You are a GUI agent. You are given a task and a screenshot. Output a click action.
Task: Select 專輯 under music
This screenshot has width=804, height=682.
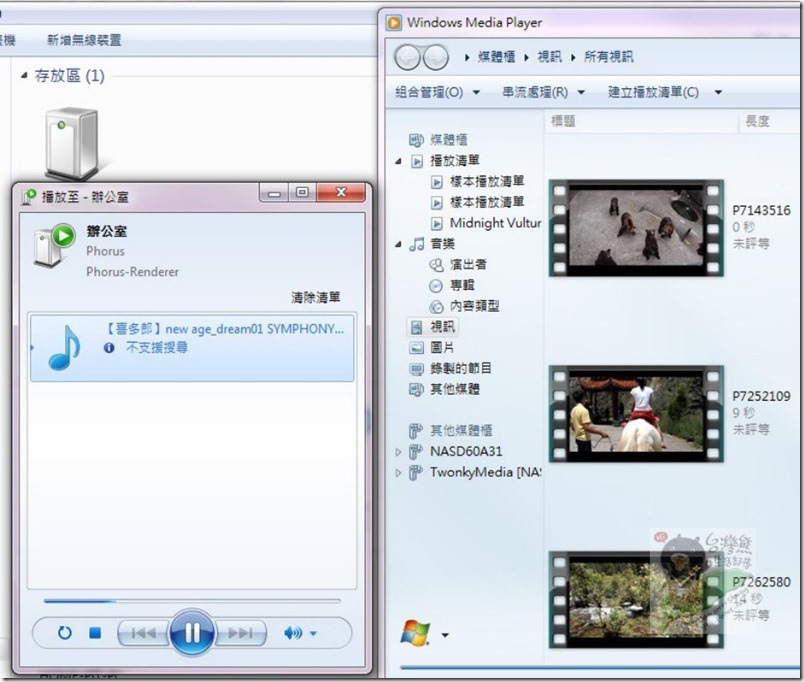pos(462,285)
